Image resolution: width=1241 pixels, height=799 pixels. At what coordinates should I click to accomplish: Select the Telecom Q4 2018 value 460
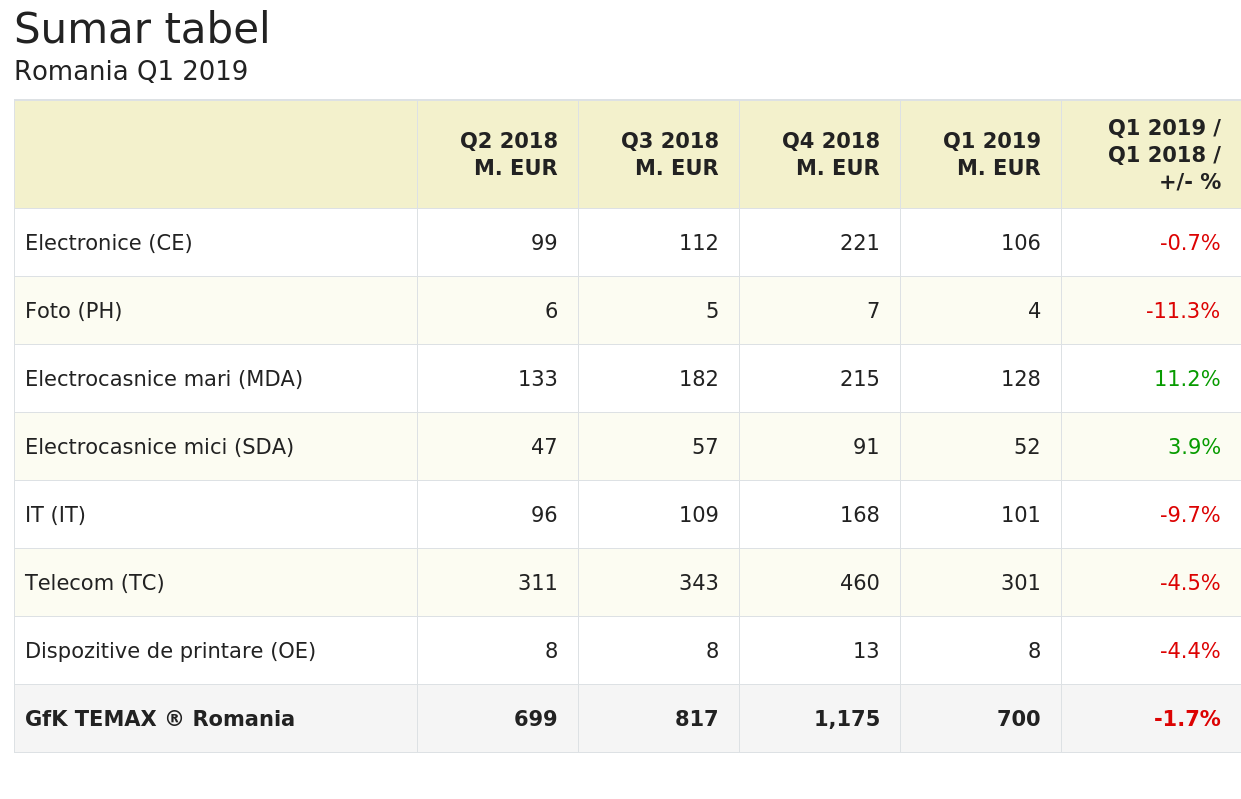tap(859, 583)
